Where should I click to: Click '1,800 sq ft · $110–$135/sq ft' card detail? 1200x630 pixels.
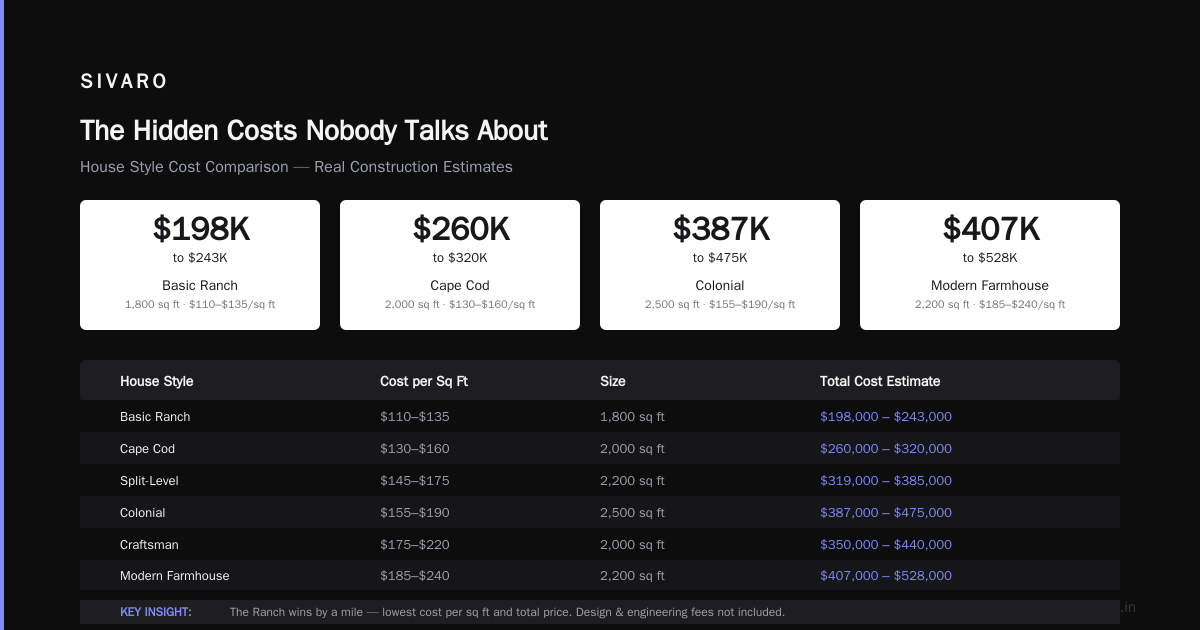[200, 304]
